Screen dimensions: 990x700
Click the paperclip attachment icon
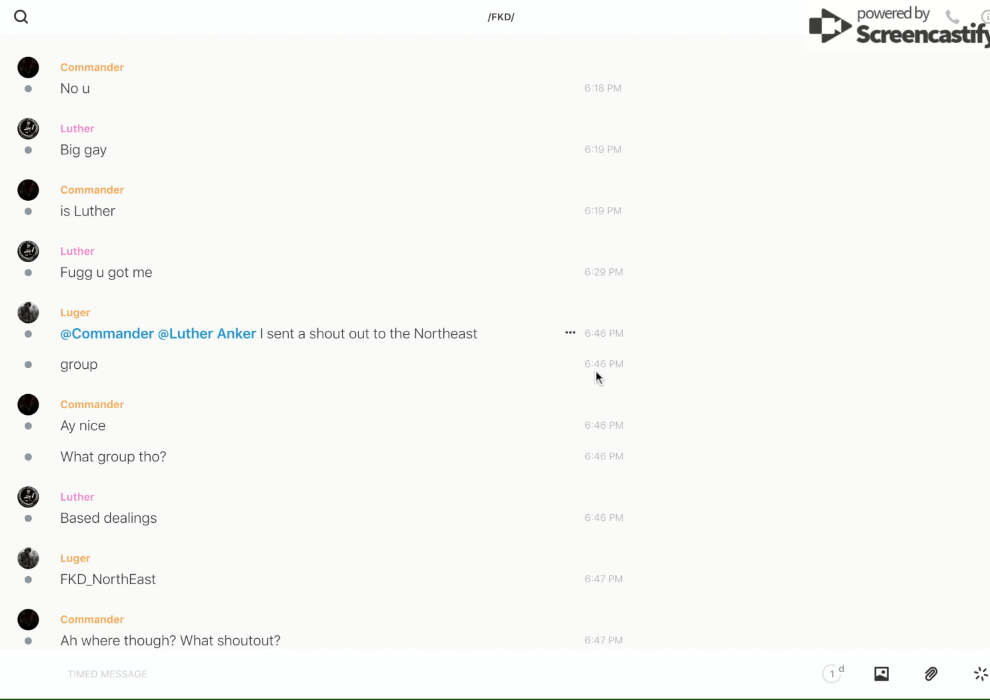(931, 674)
